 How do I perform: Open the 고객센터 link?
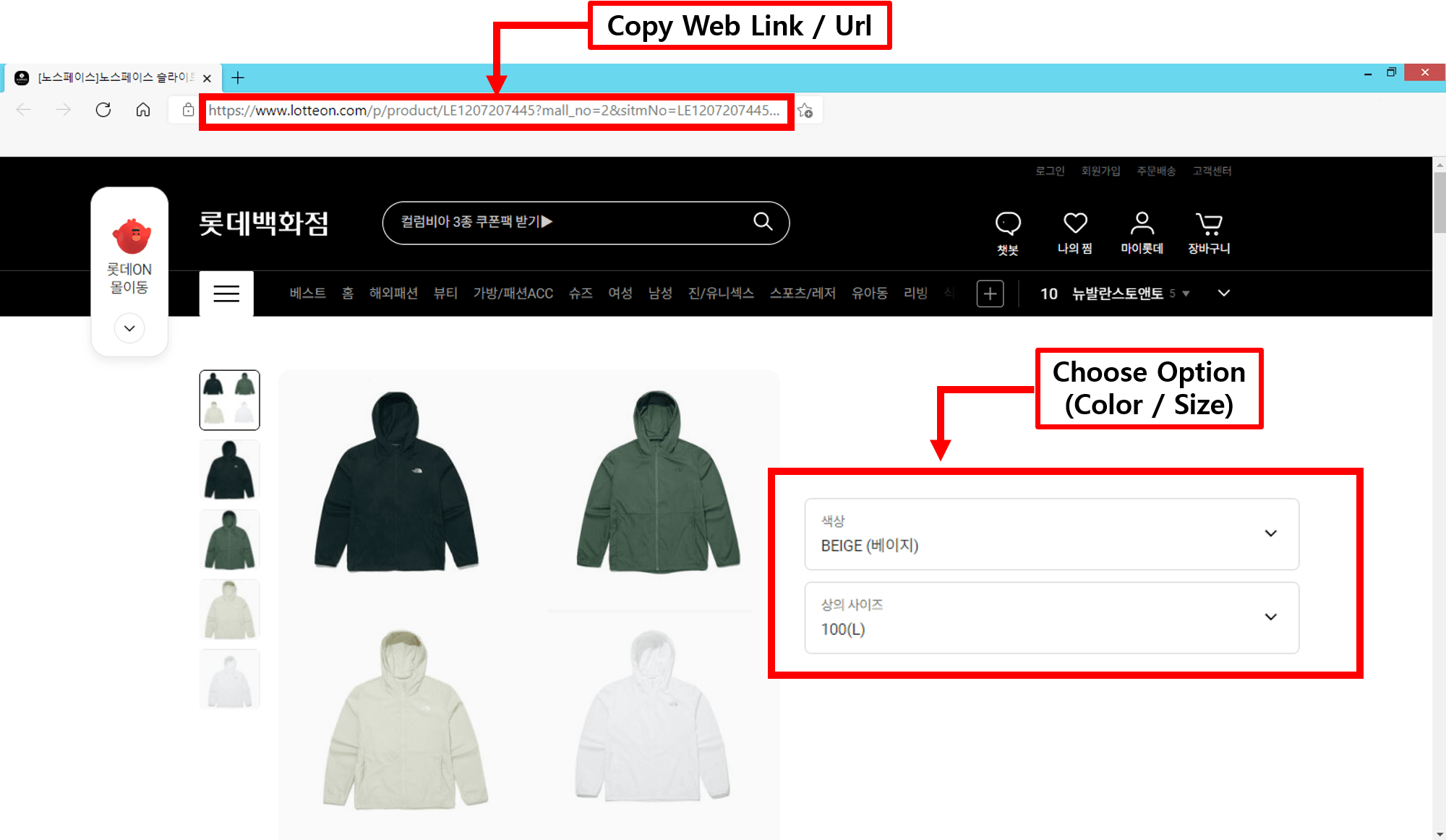1212,171
